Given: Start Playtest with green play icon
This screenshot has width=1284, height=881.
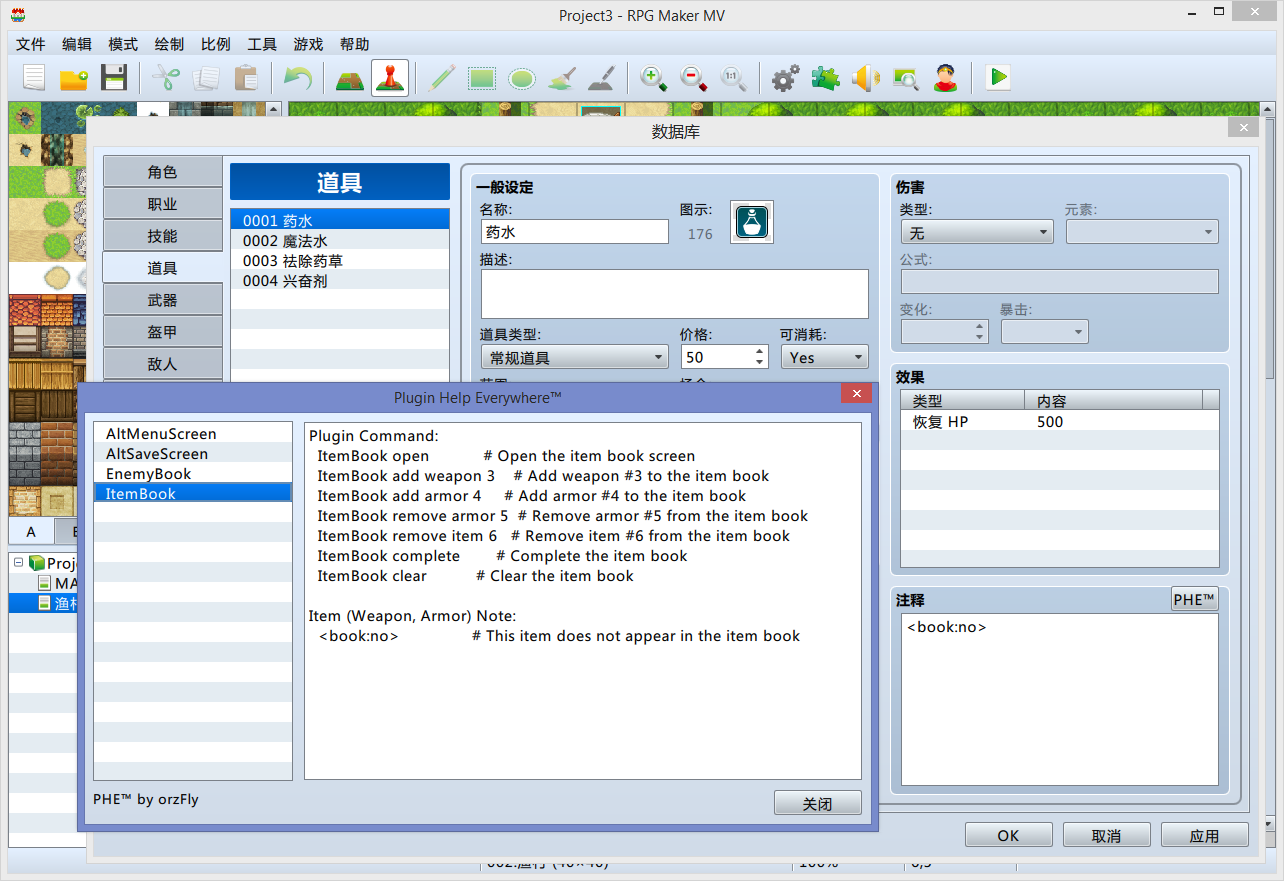Looking at the screenshot, I should [997, 78].
